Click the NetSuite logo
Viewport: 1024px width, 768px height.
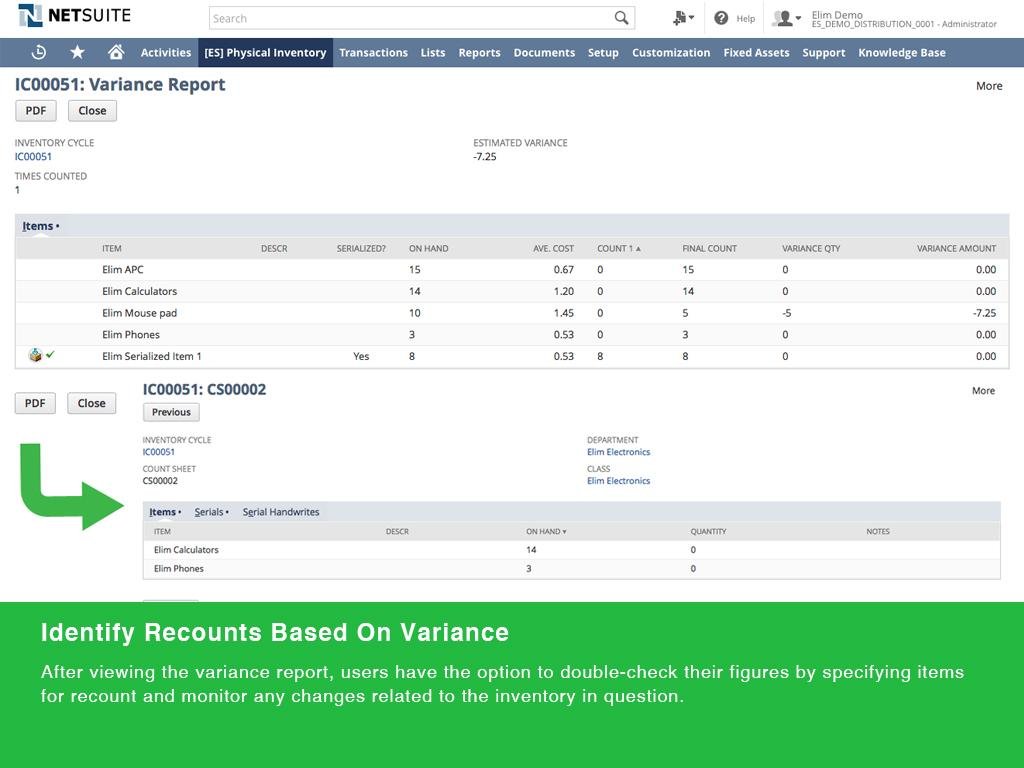pos(74,16)
